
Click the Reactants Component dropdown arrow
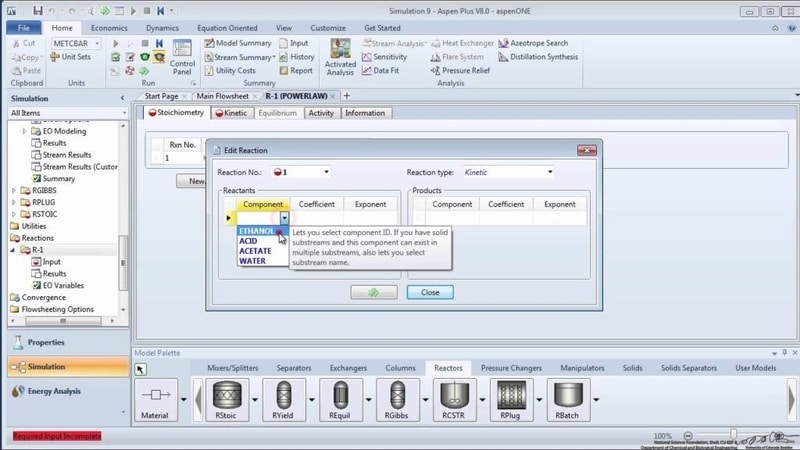pos(284,218)
